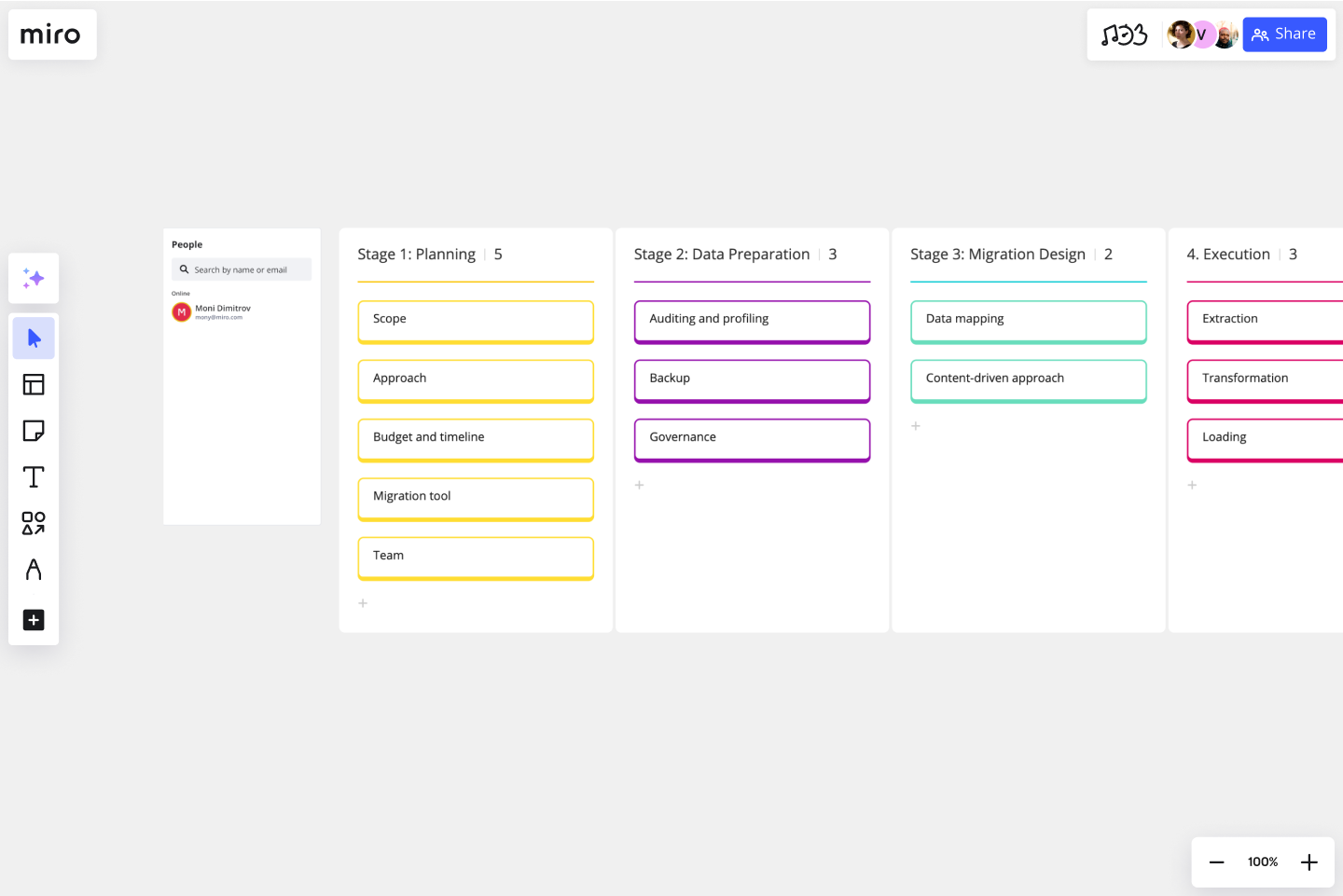The height and width of the screenshot is (896, 1343).
Task: Select the arrow selection tool
Action: 34,338
